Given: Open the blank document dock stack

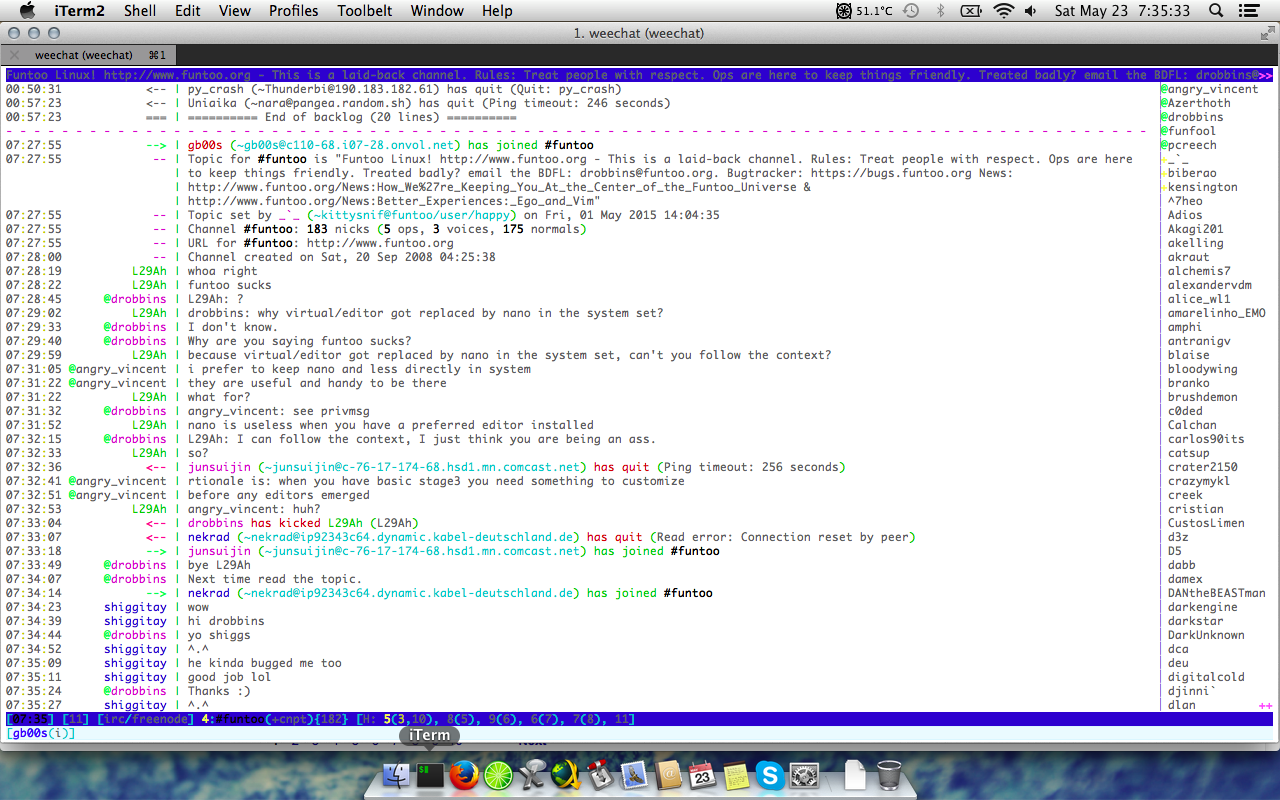Looking at the screenshot, I should (855, 775).
